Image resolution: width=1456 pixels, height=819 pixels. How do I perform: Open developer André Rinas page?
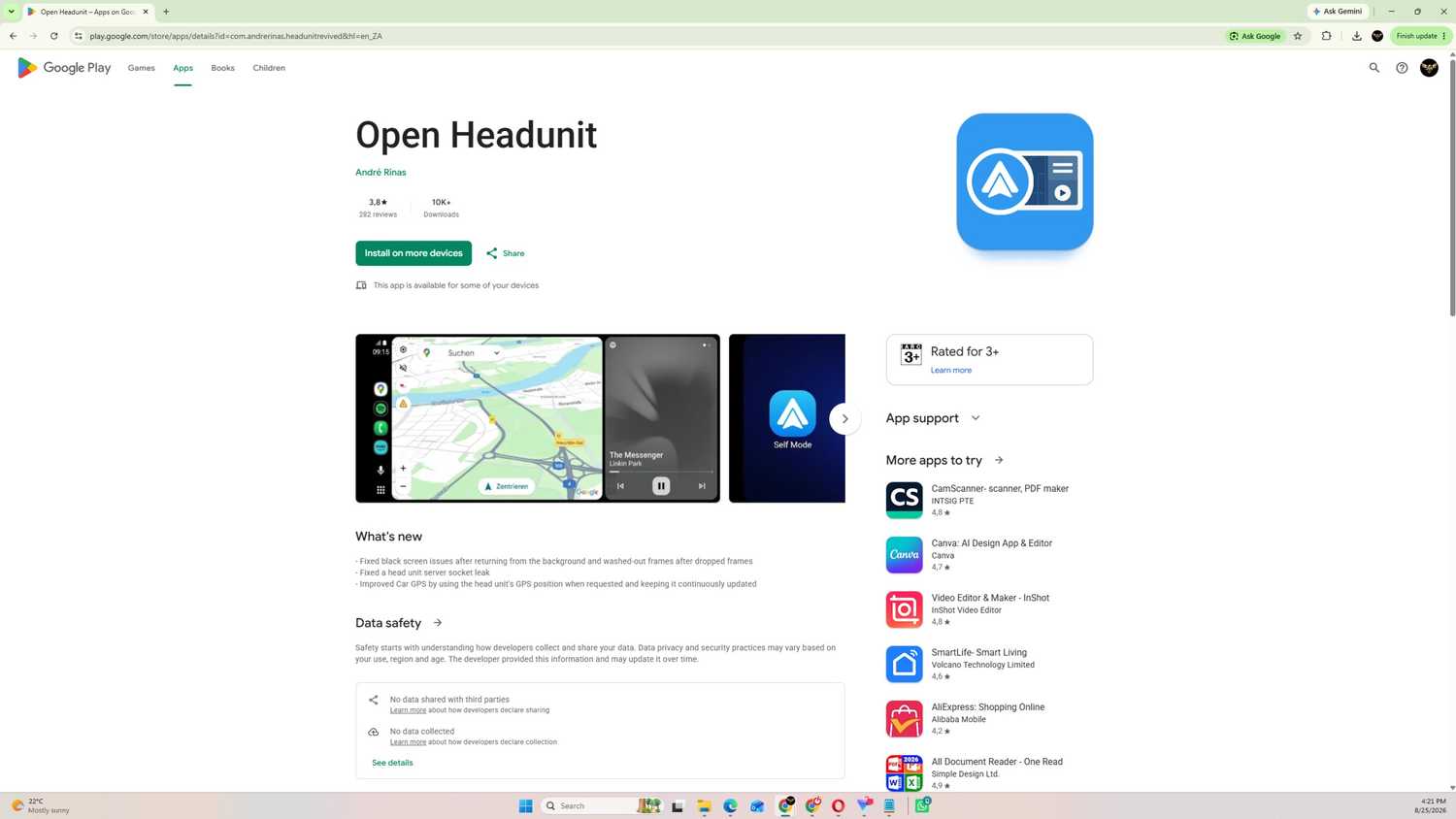381,173
